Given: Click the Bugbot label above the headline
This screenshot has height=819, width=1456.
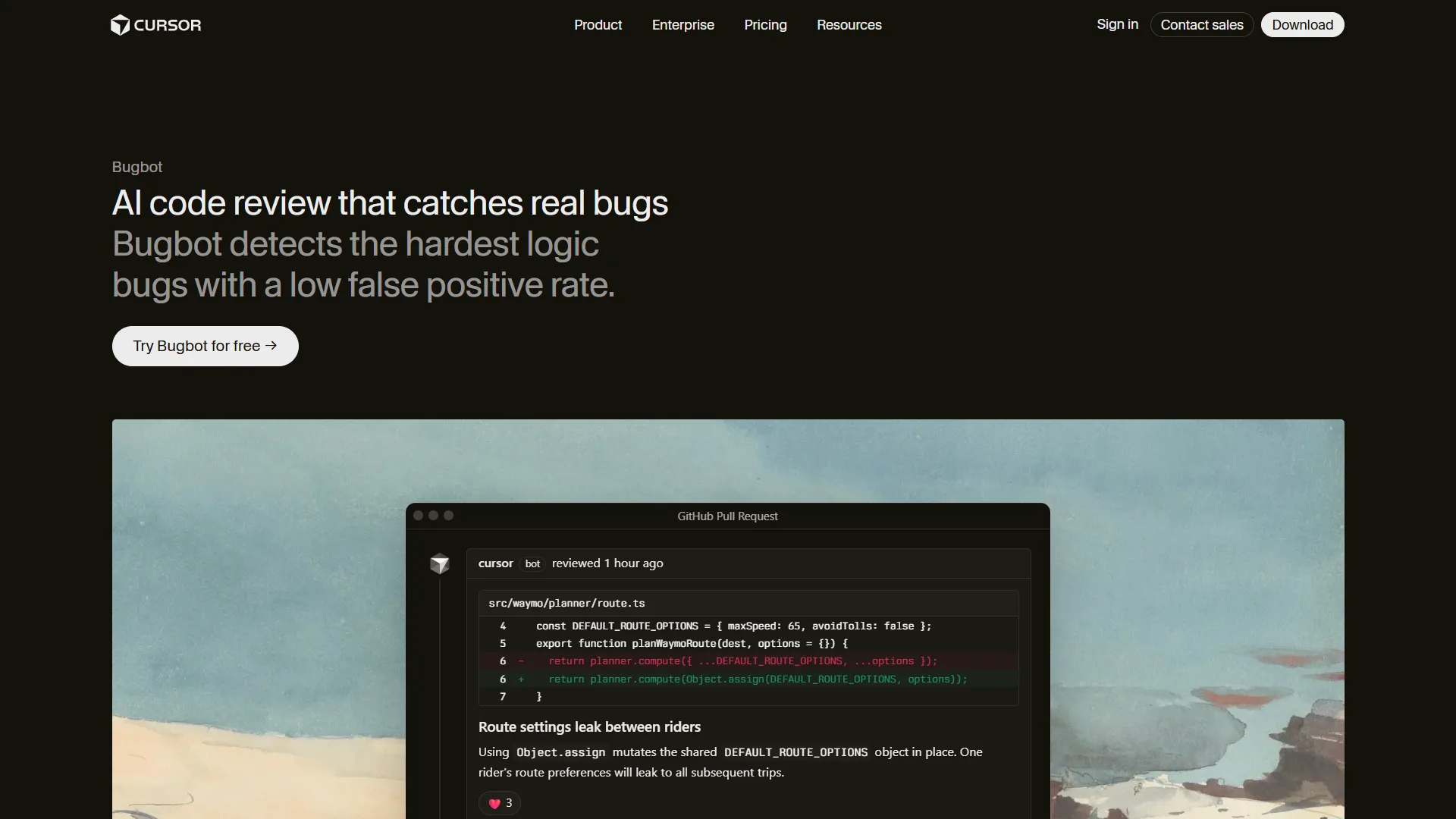Looking at the screenshot, I should tap(137, 167).
